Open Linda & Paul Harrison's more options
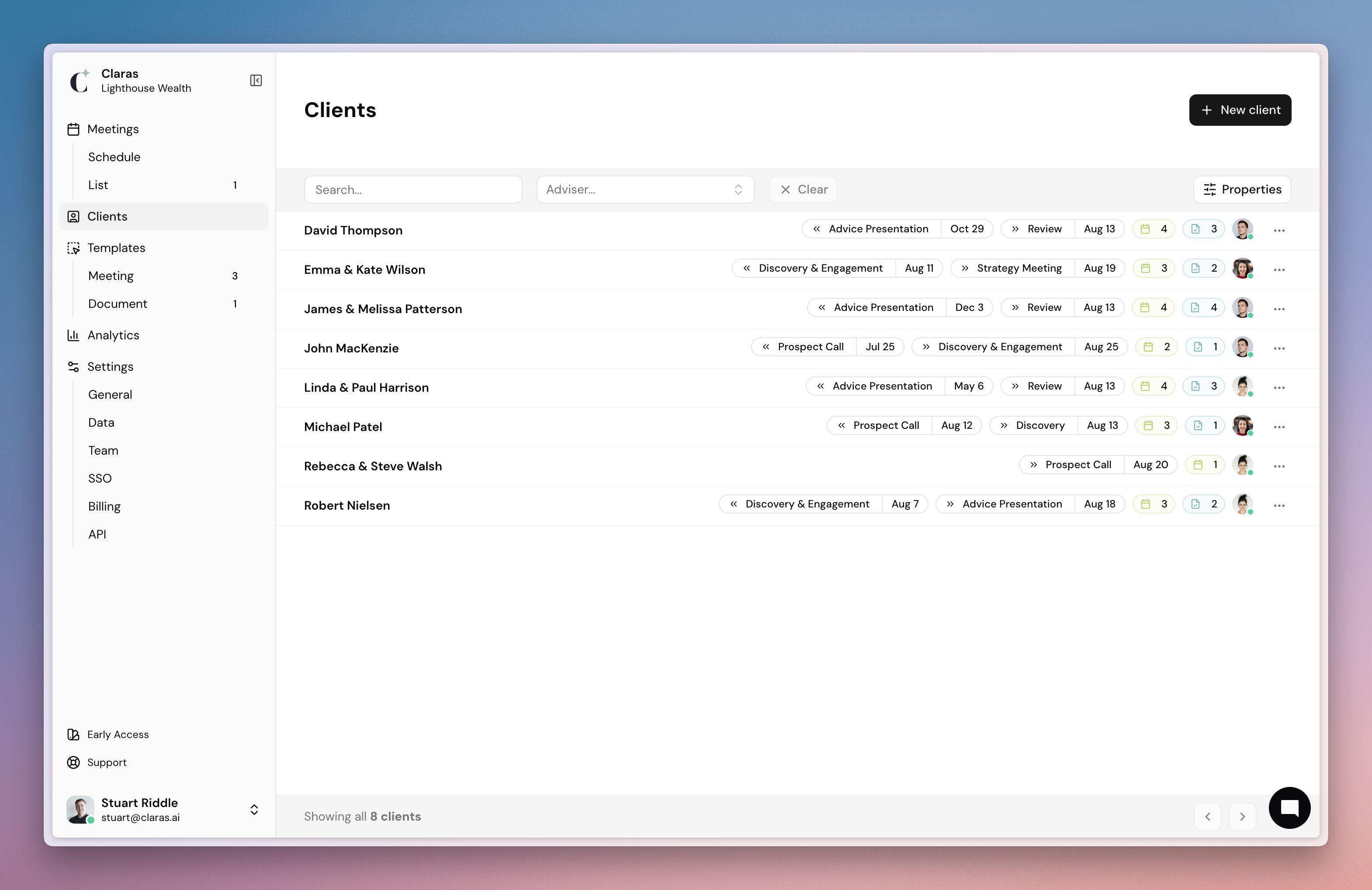The image size is (1372, 890). coord(1279,388)
